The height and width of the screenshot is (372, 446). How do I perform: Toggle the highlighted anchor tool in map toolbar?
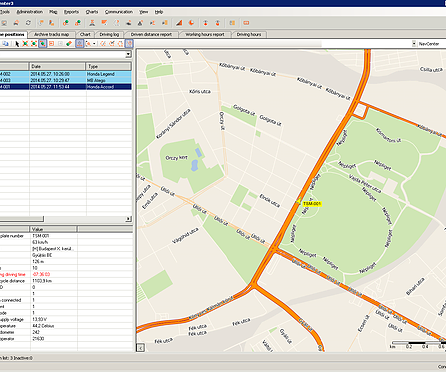pyautogui.click(x=79, y=44)
